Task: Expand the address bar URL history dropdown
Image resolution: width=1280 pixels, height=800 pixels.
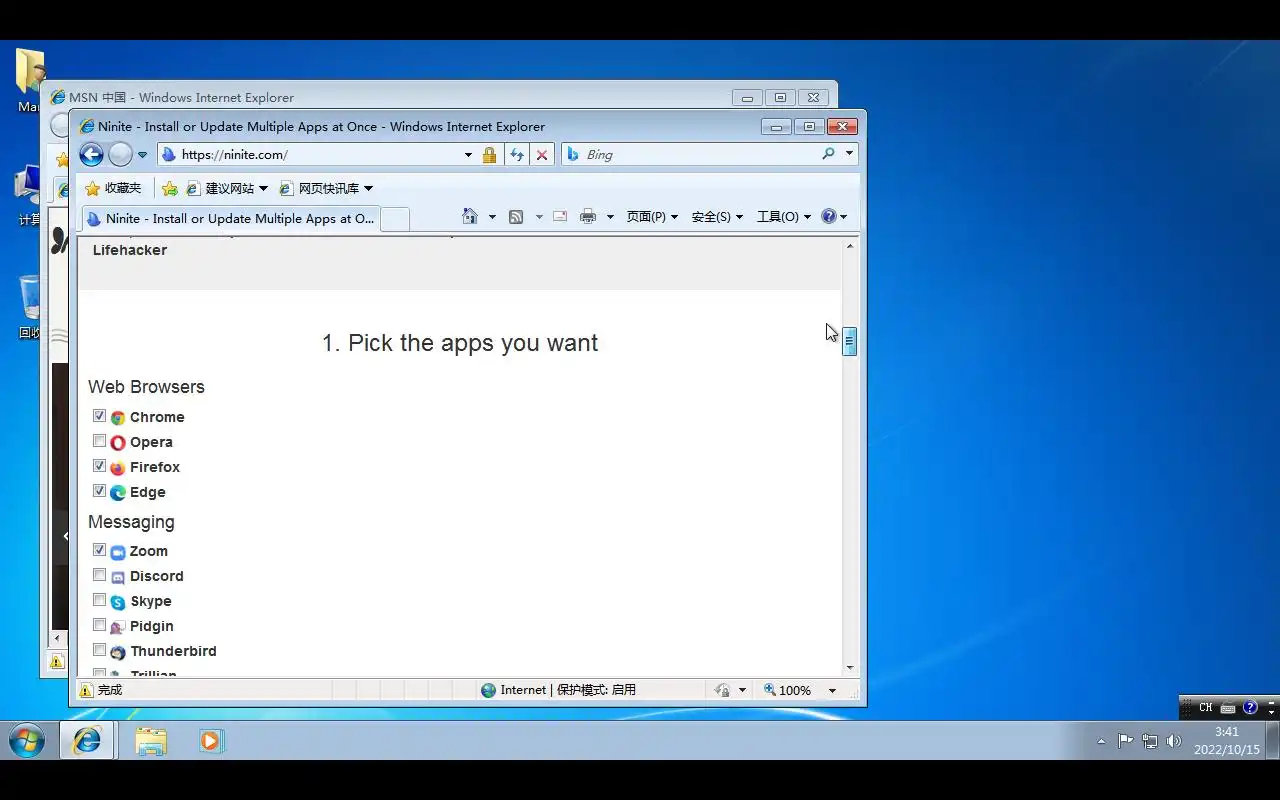Action: [468, 155]
